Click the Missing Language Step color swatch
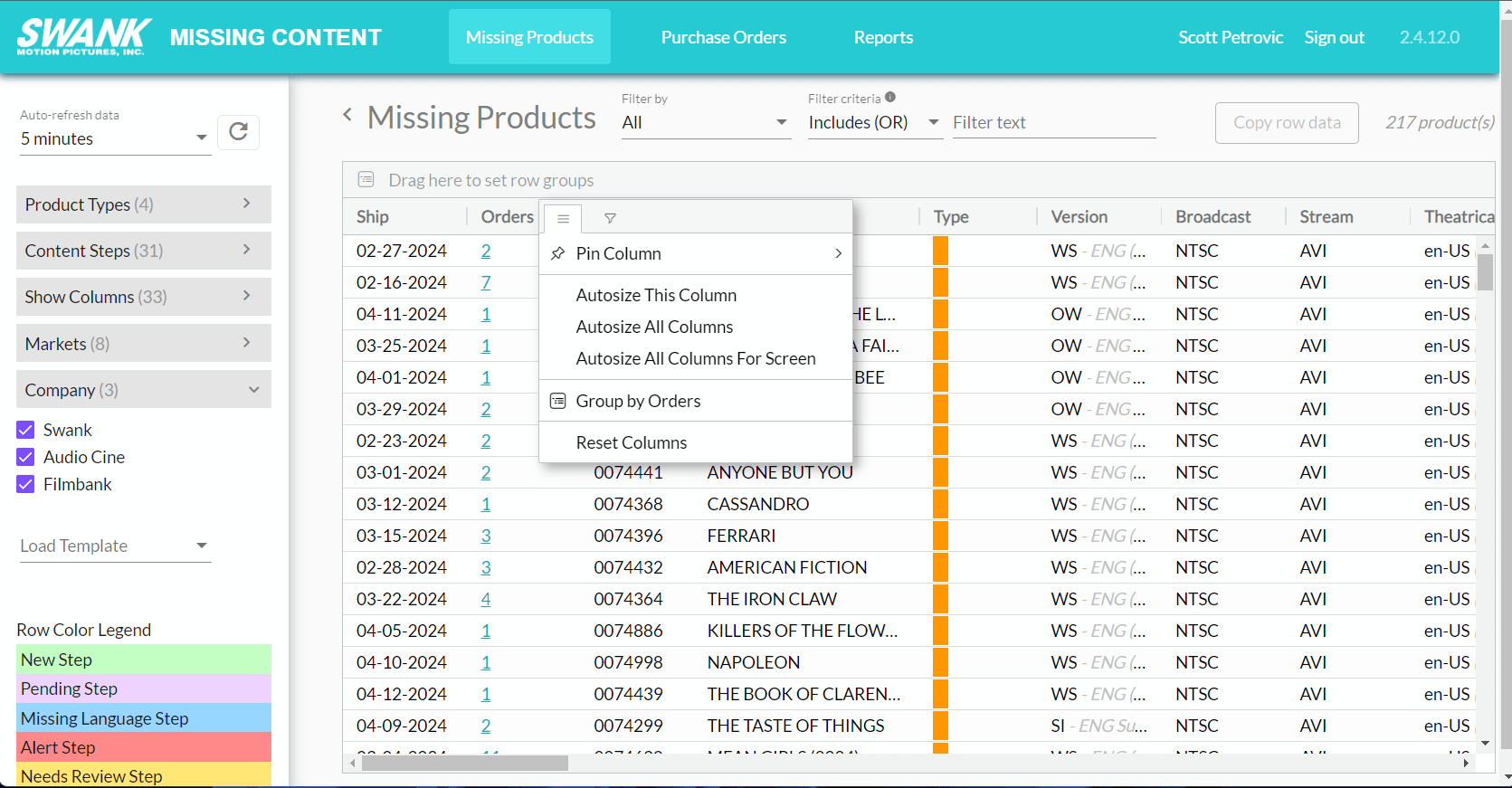The image size is (1512, 788). point(143,718)
